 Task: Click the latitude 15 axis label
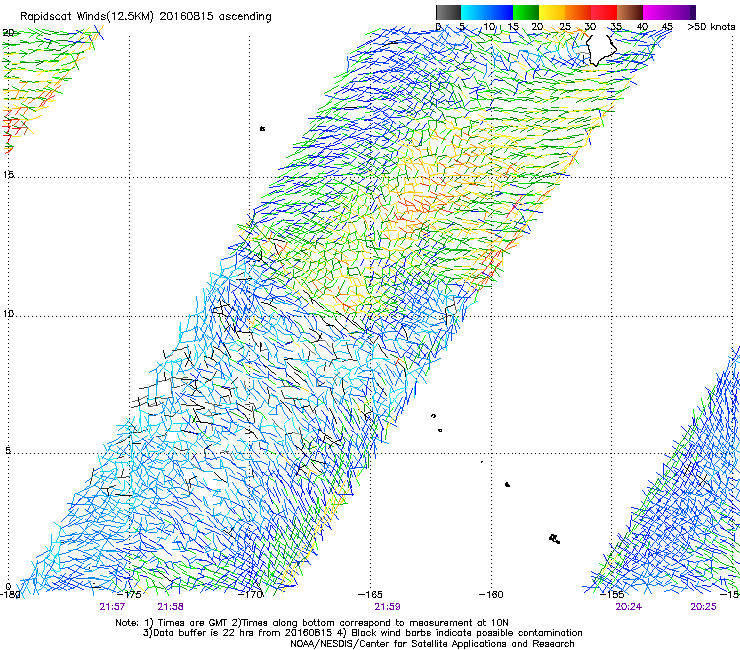coord(8,175)
